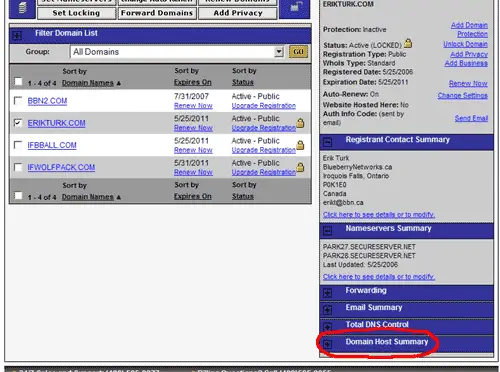Sort by Domain Names in bottom header
The width and height of the screenshot is (500, 372).
click(x=88, y=197)
